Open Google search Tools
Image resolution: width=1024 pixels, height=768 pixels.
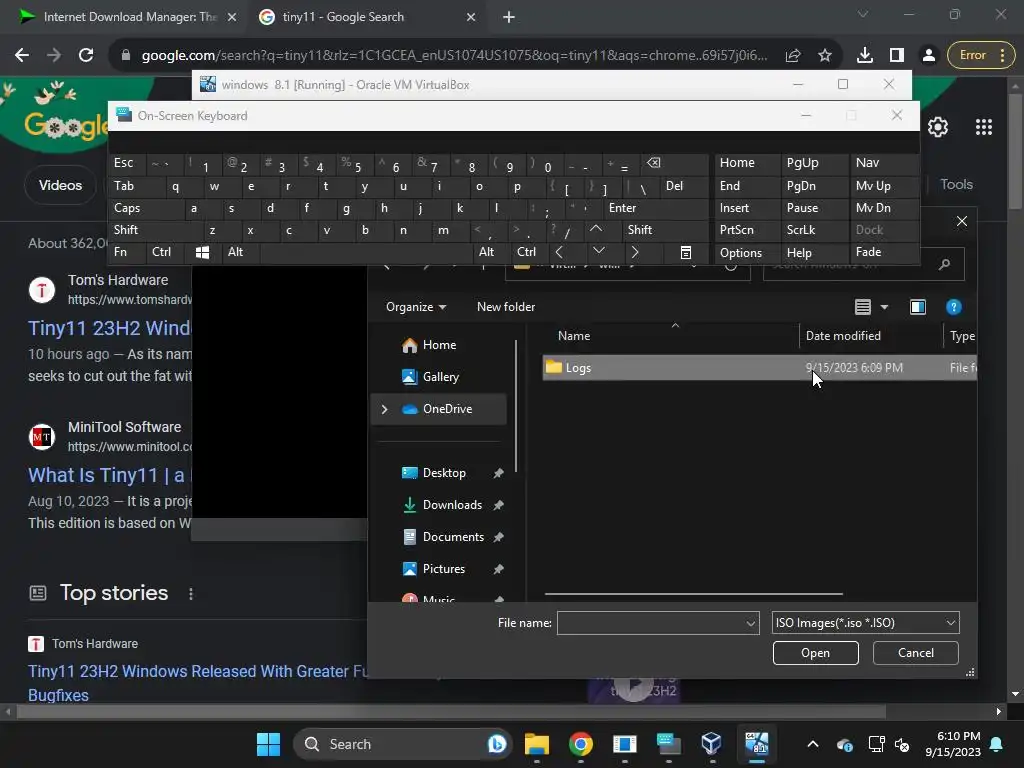956,185
